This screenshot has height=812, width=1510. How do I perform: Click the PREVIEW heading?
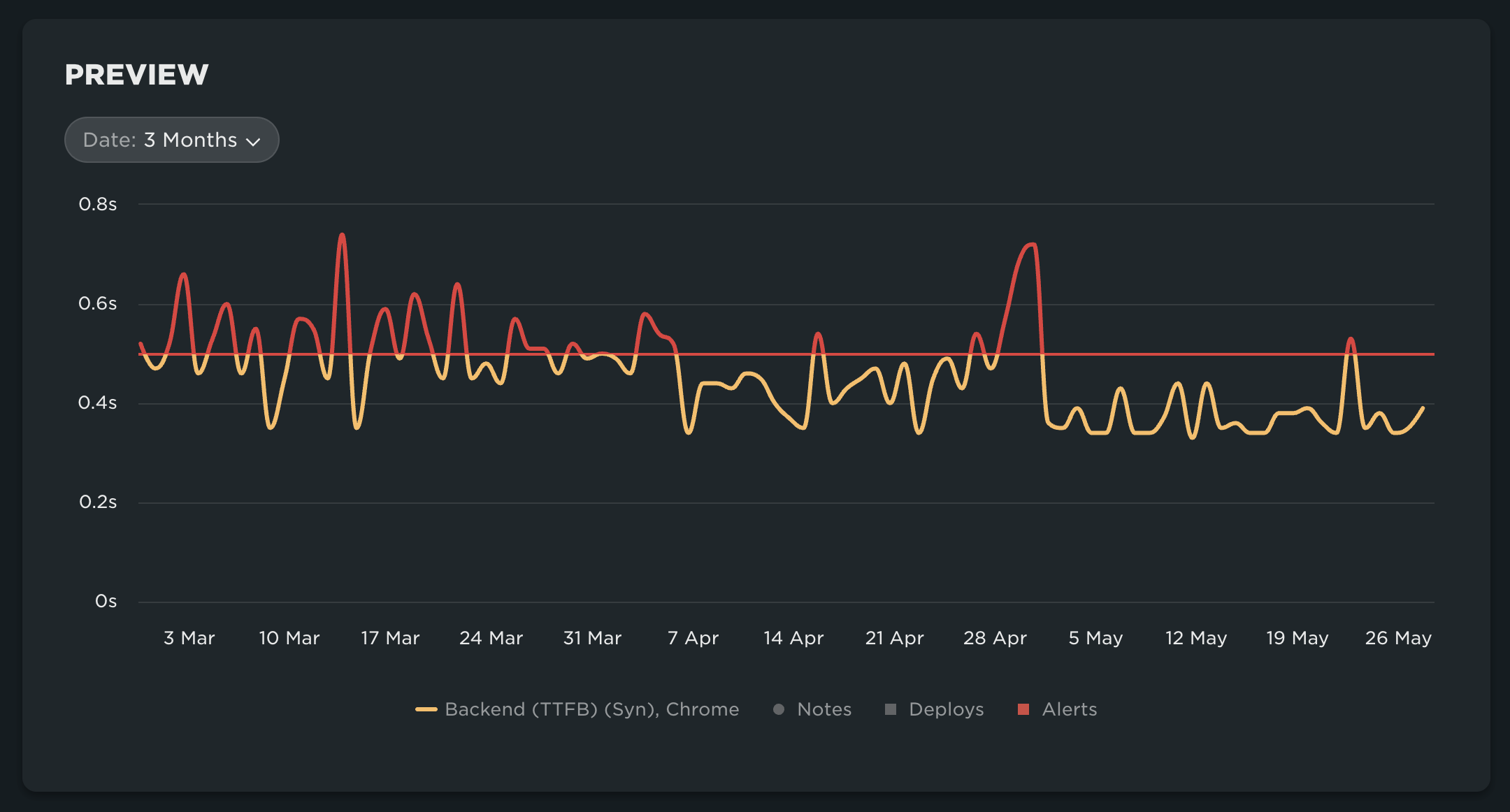point(136,75)
